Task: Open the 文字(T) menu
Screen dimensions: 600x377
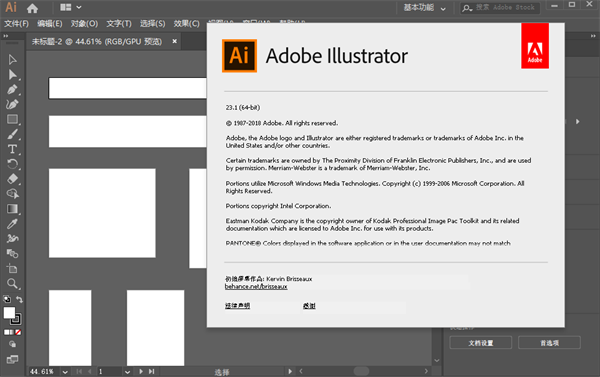Action: pyautogui.click(x=119, y=24)
